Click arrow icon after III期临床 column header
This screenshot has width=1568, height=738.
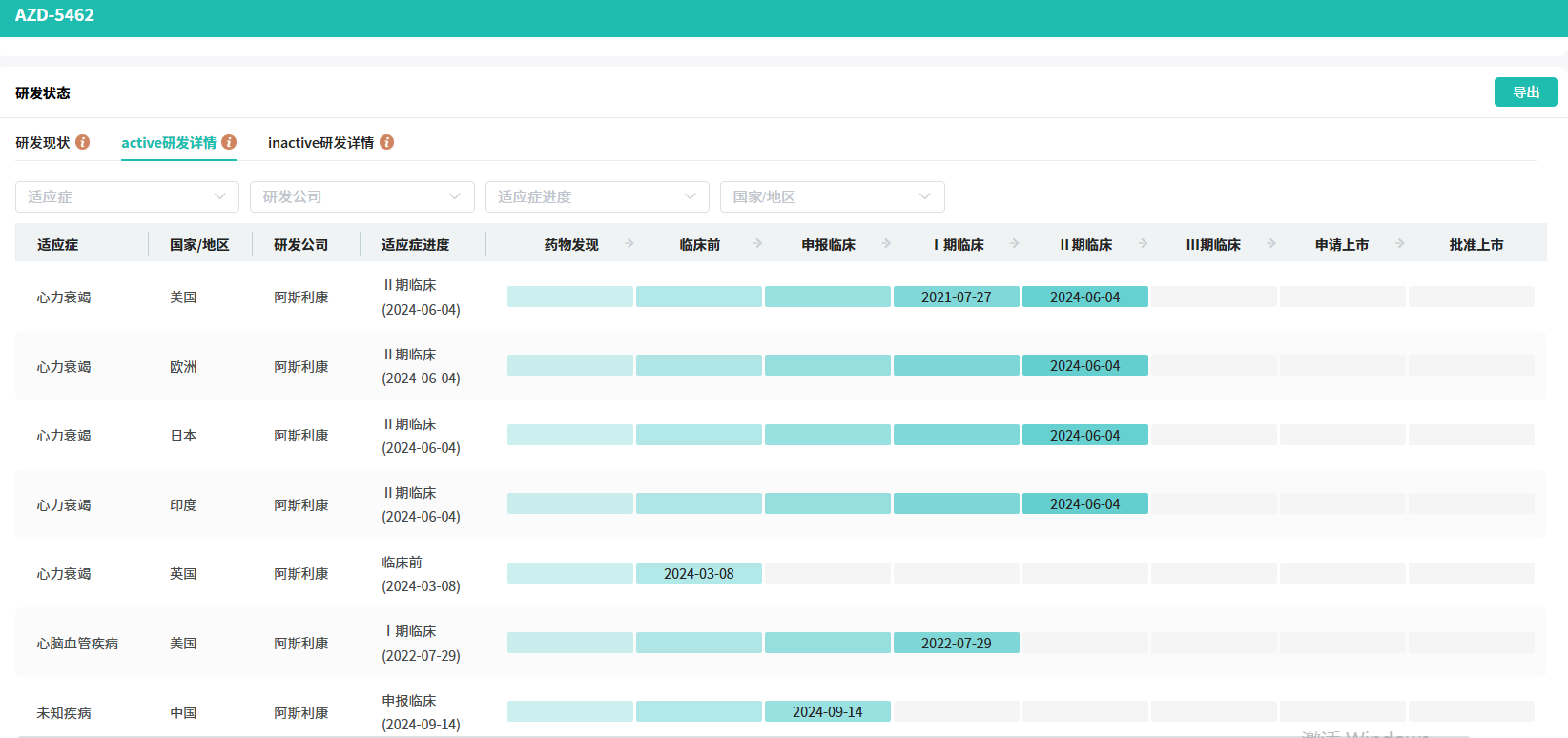point(1270,244)
